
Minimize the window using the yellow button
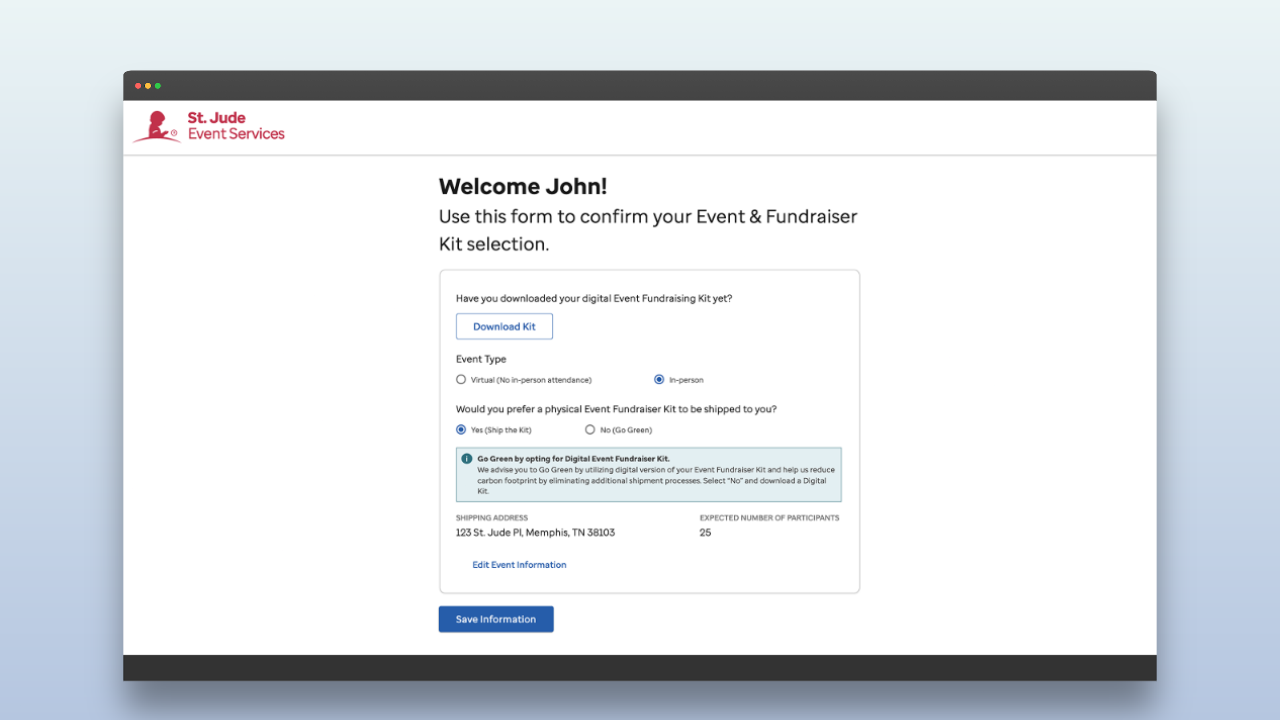[148, 86]
